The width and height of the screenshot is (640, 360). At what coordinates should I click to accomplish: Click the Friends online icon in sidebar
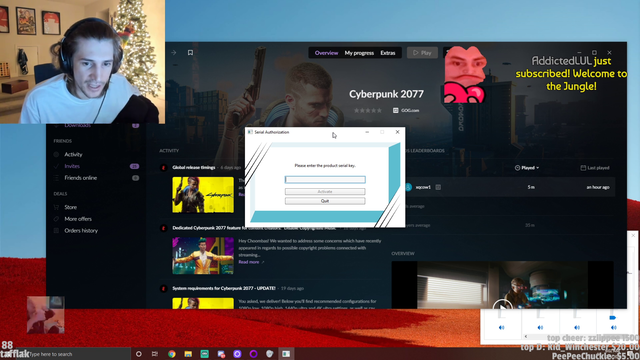(x=56, y=178)
